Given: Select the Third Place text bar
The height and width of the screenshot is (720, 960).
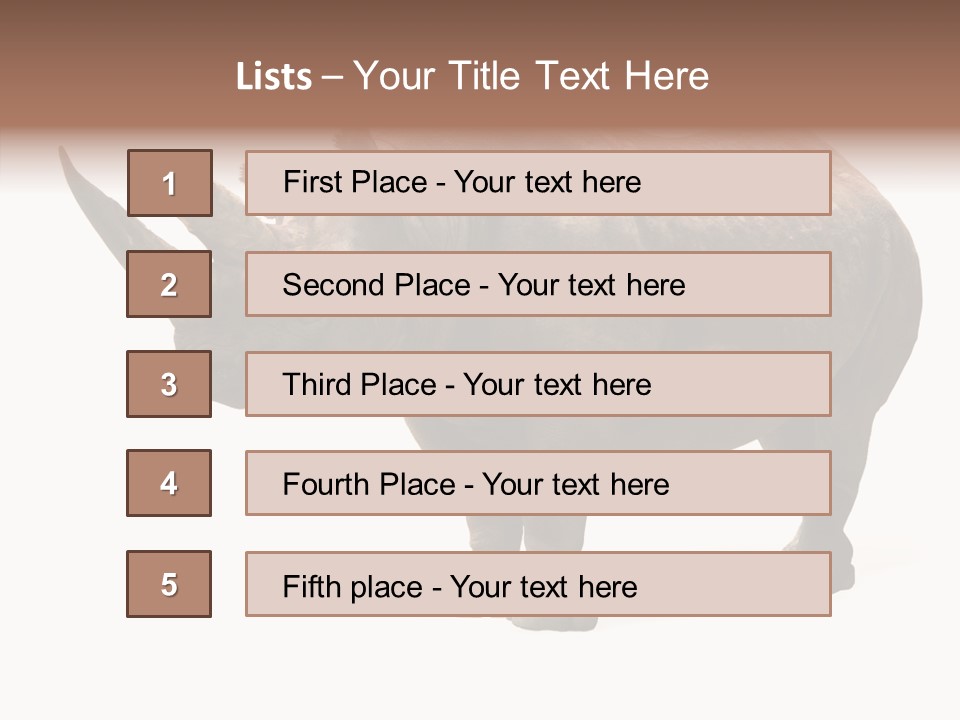Looking at the screenshot, I should [x=538, y=384].
